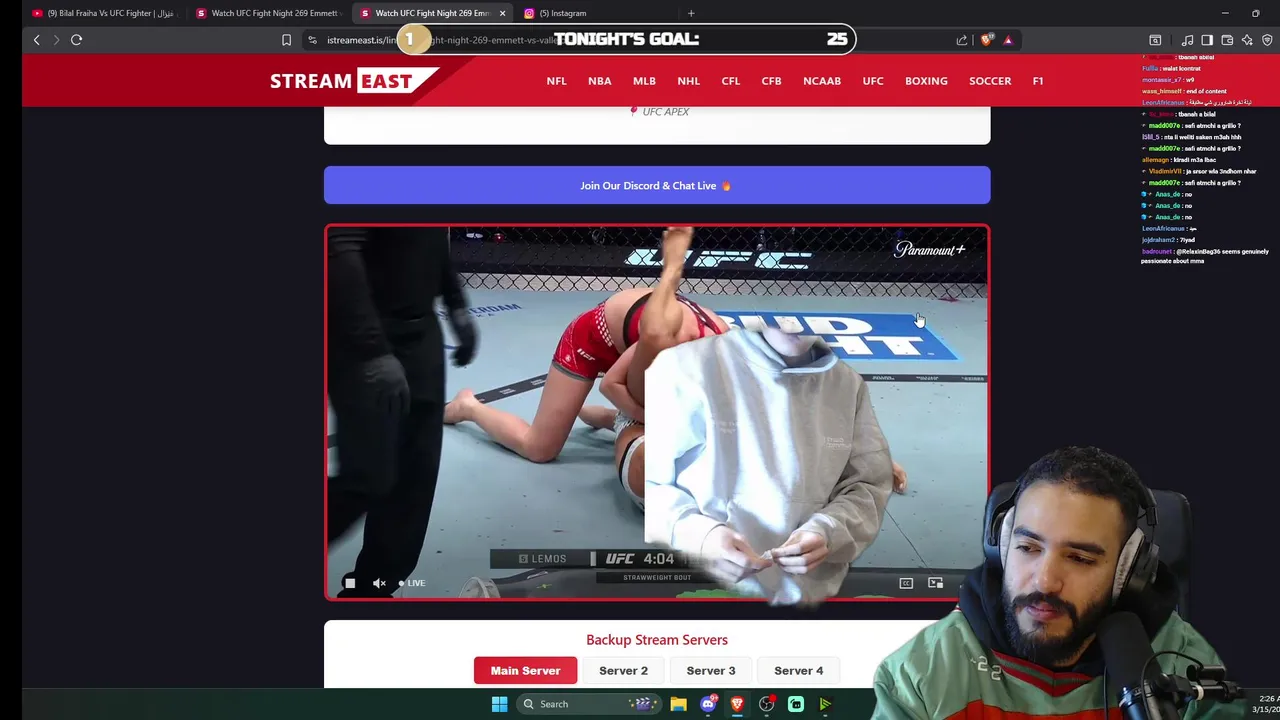Screen dimensions: 1280x720
Task: Stop the live video stream
Action: coord(350,583)
